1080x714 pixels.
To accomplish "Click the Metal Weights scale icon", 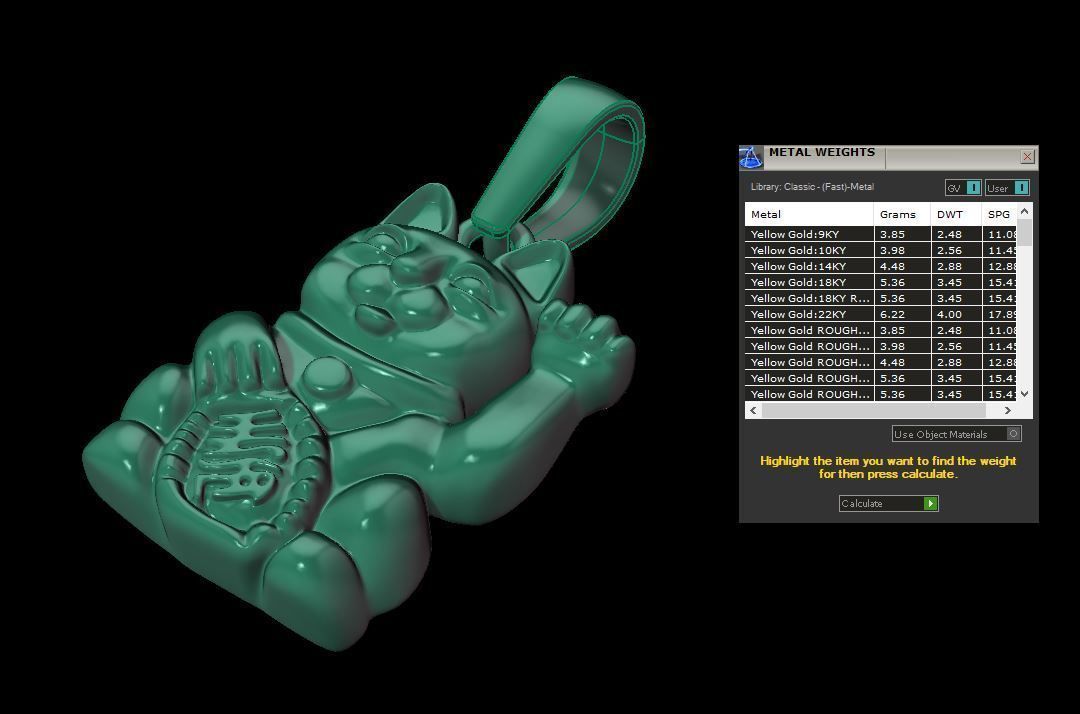I will [x=751, y=158].
